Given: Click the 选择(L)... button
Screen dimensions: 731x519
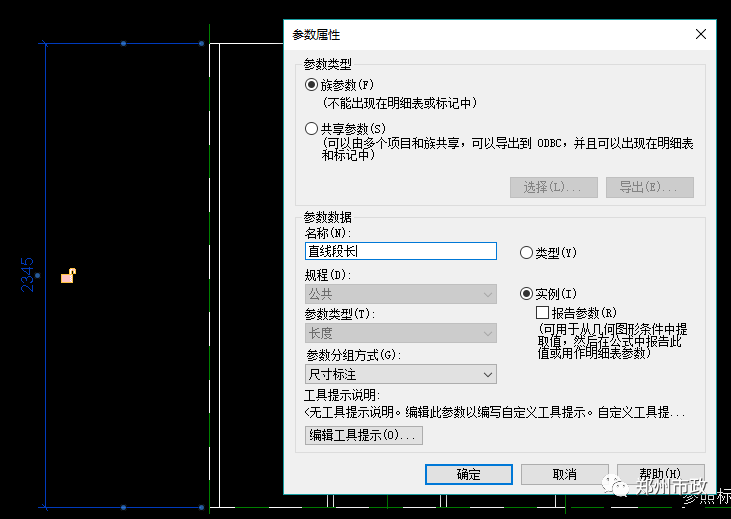Looking at the screenshot, I should tap(553, 187).
